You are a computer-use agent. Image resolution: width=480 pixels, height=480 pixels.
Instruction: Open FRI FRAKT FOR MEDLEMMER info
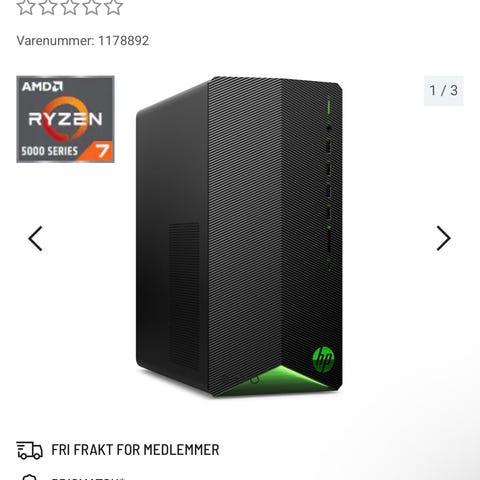click(135, 450)
